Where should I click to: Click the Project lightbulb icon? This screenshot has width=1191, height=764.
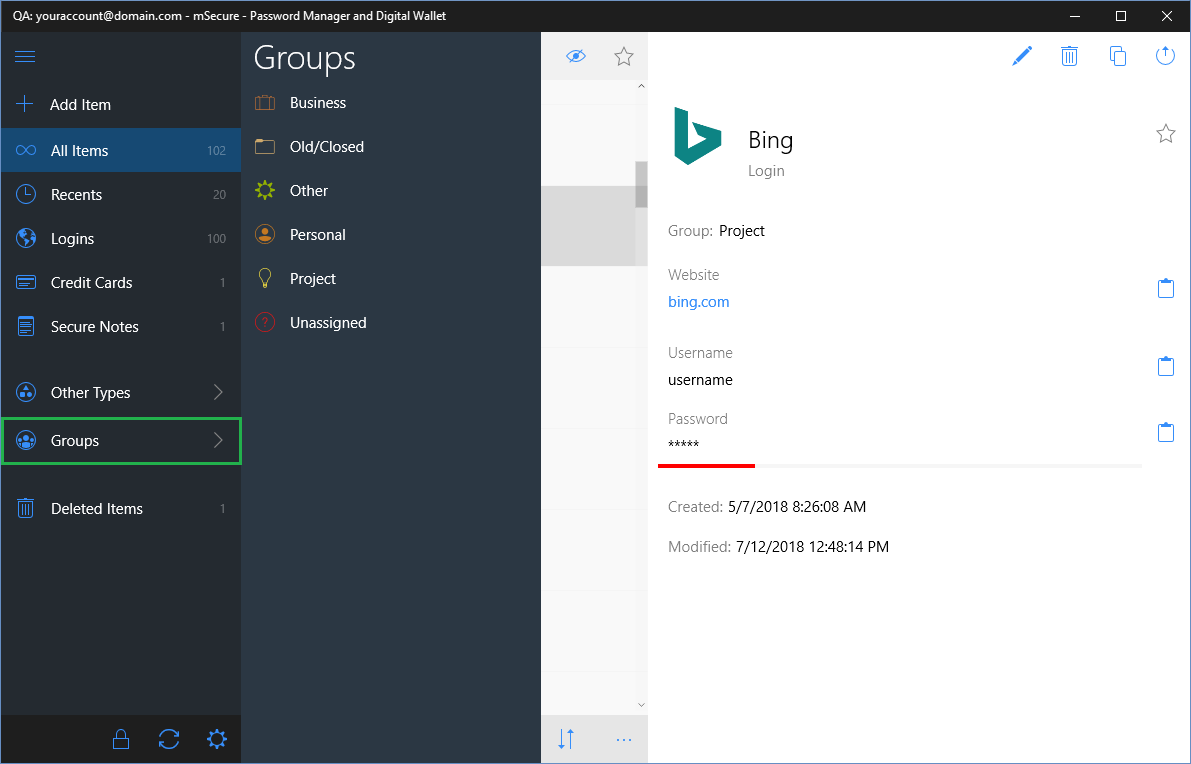point(265,279)
